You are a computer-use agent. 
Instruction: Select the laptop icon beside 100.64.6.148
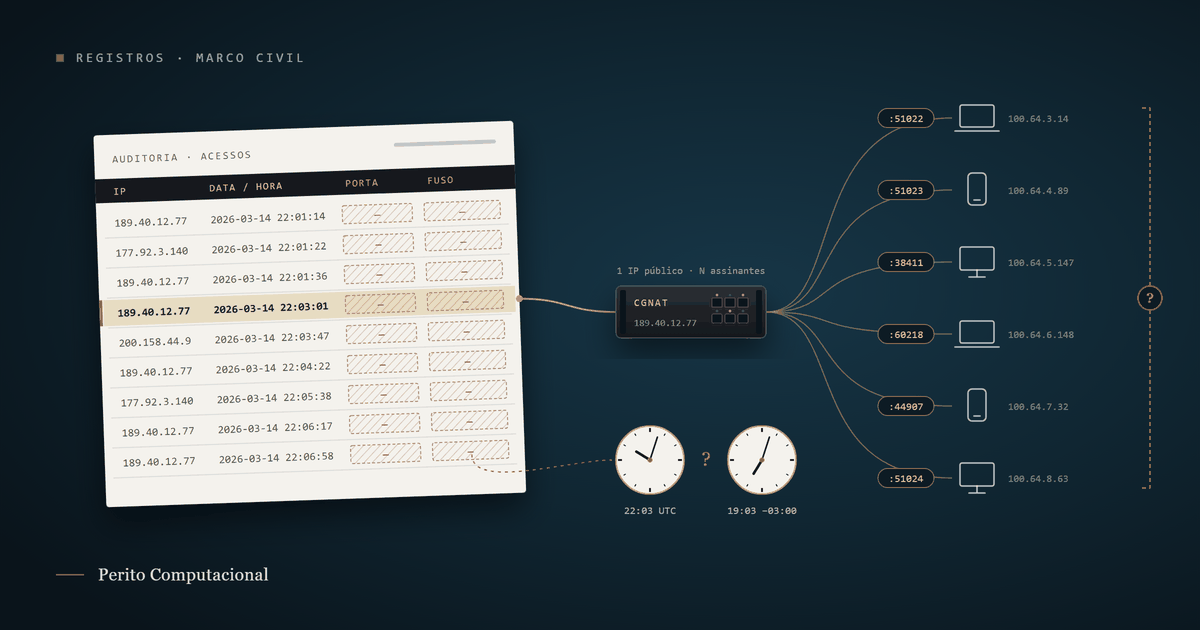click(x=977, y=334)
